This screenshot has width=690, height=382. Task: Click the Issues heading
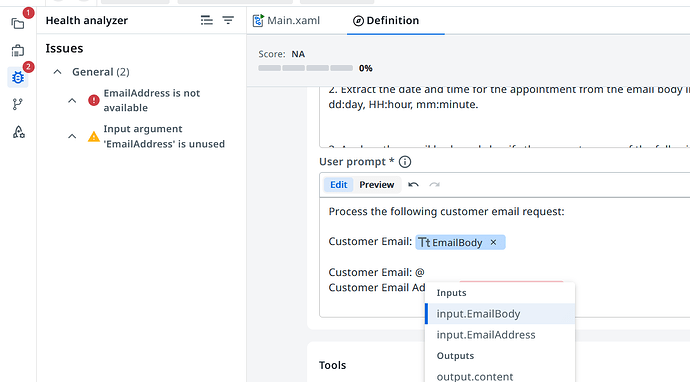pos(64,48)
